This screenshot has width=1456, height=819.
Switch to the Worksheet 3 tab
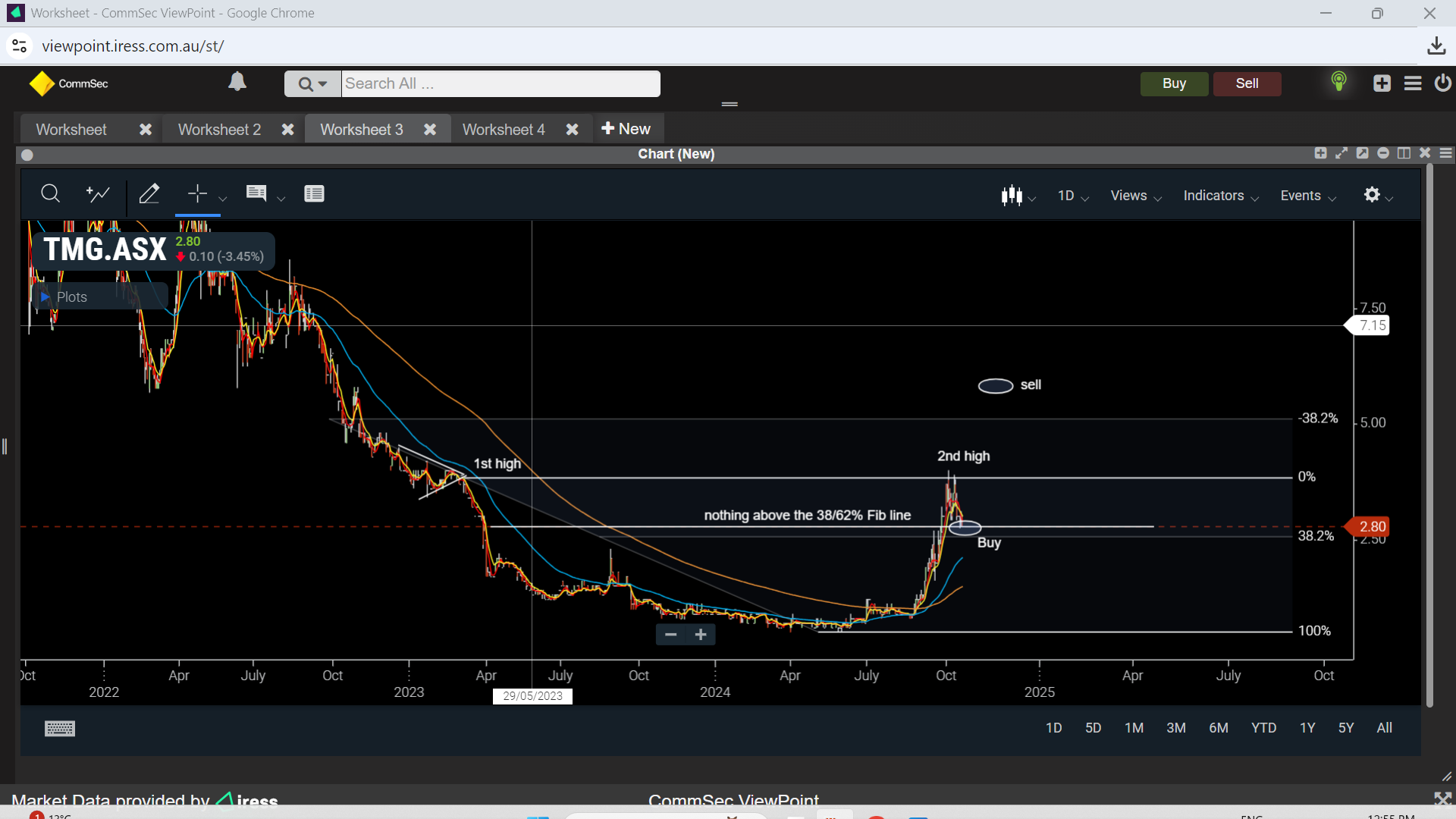click(x=362, y=130)
